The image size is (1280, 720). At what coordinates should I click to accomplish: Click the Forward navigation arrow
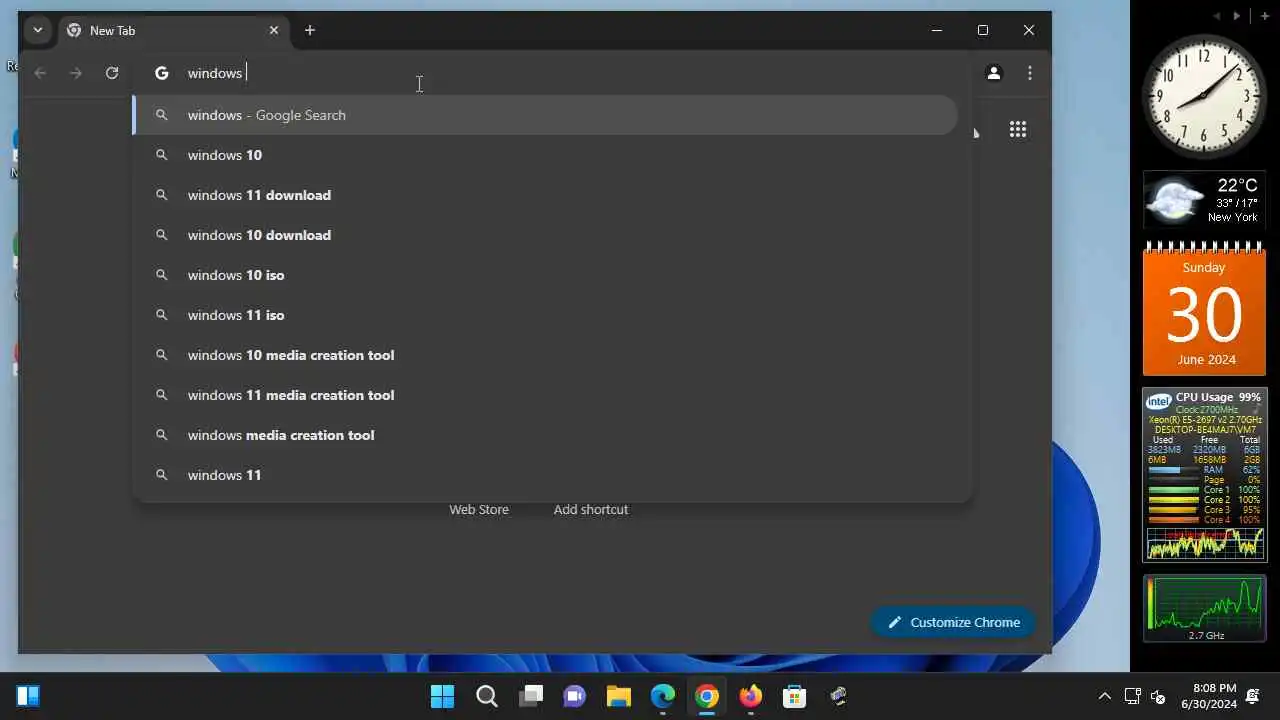[76, 73]
